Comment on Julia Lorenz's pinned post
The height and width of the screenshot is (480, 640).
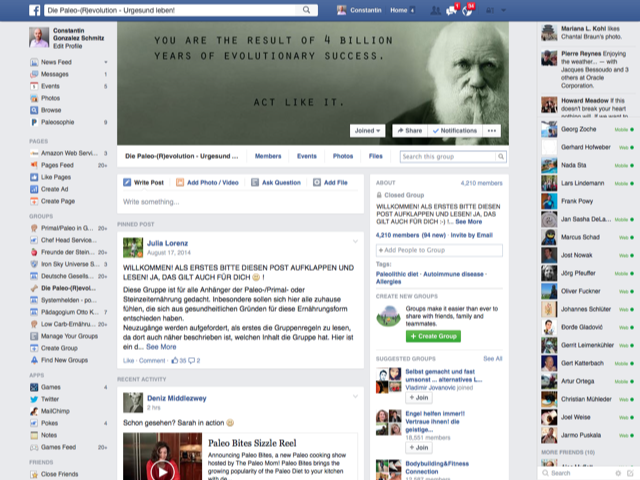(x=152, y=360)
